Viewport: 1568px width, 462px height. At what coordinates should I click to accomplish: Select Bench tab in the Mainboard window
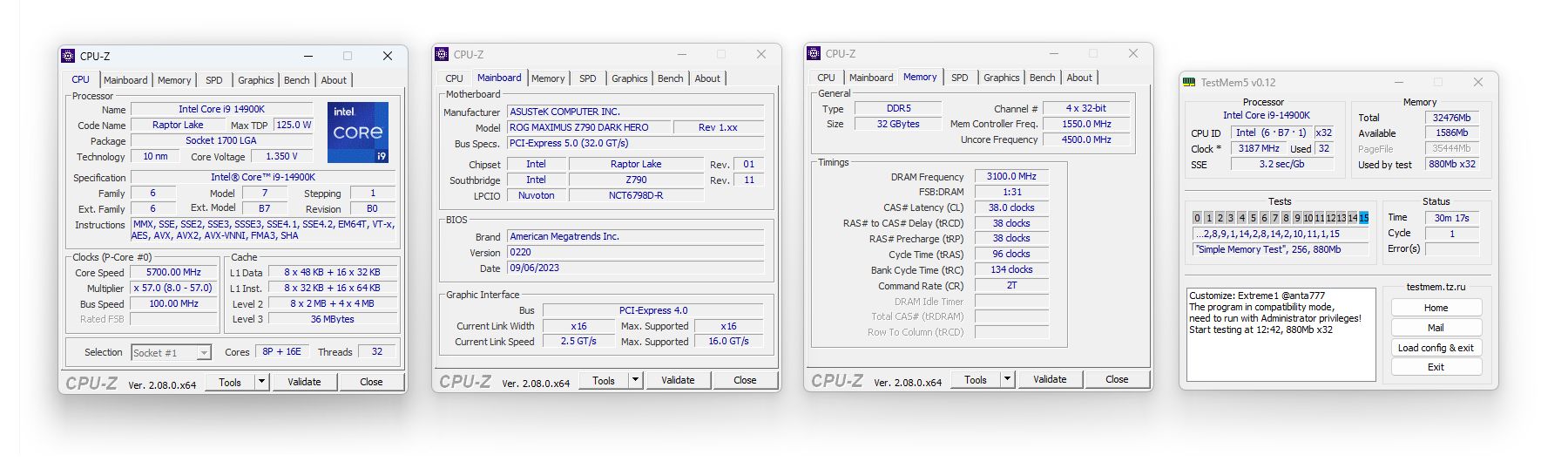tap(671, 78)
